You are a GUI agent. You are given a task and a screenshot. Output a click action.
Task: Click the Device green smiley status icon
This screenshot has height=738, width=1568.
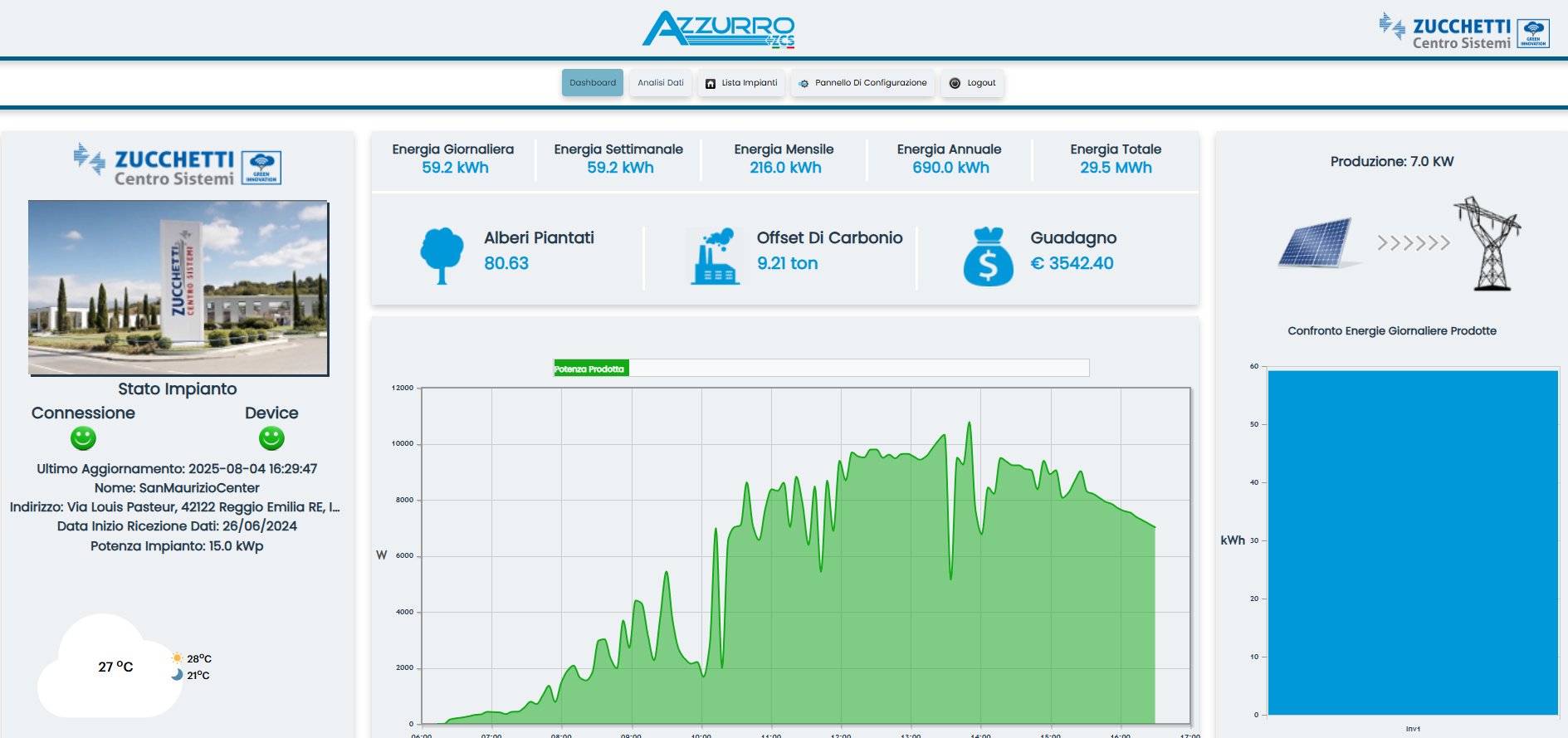tap(271, 437)
